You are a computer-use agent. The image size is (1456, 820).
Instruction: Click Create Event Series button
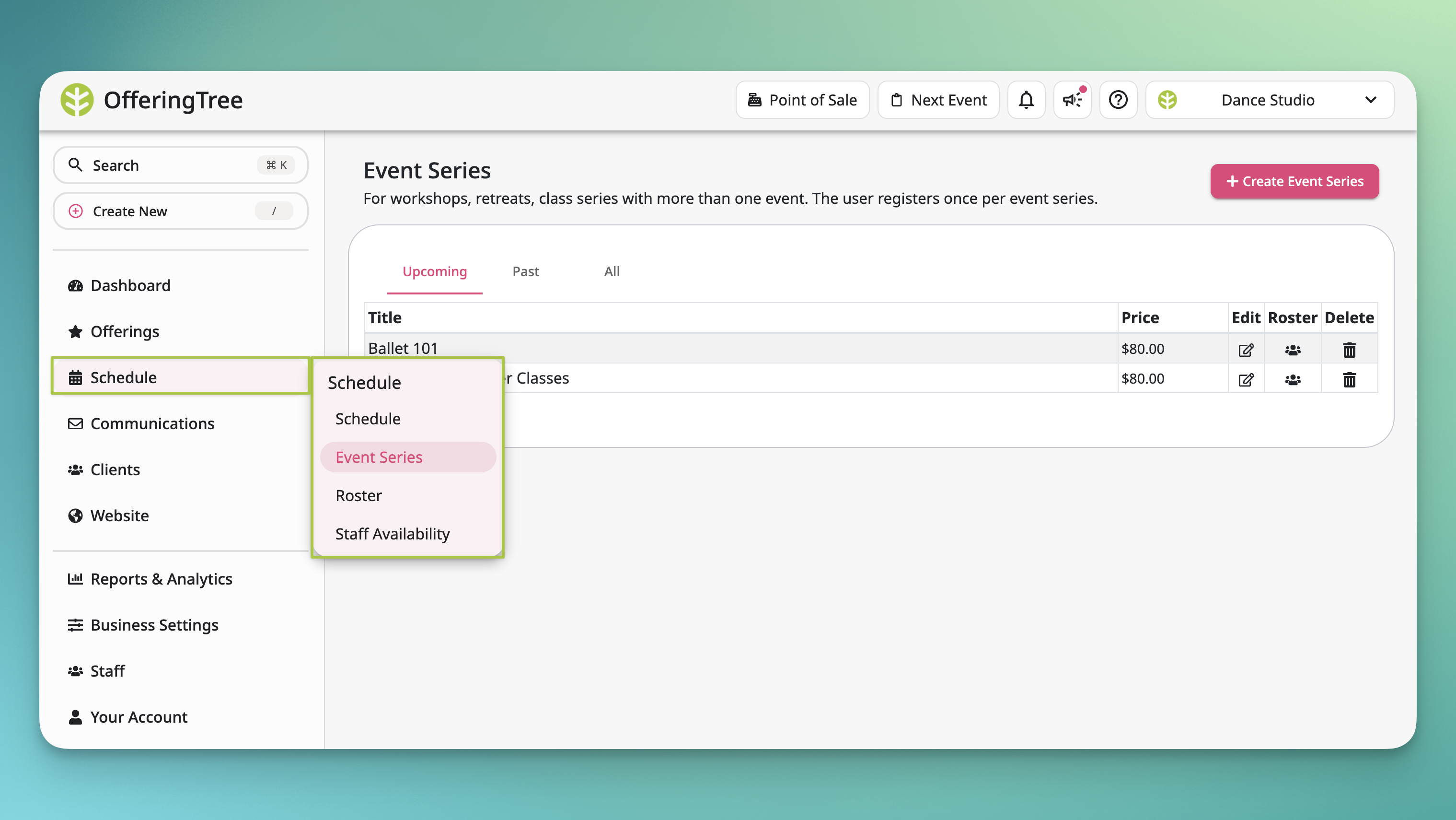click(x=1294, y=181)
